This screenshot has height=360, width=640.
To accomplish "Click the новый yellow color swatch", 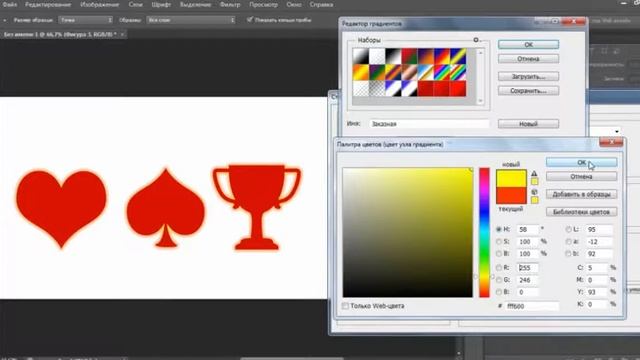I will (x=511, y=179).
